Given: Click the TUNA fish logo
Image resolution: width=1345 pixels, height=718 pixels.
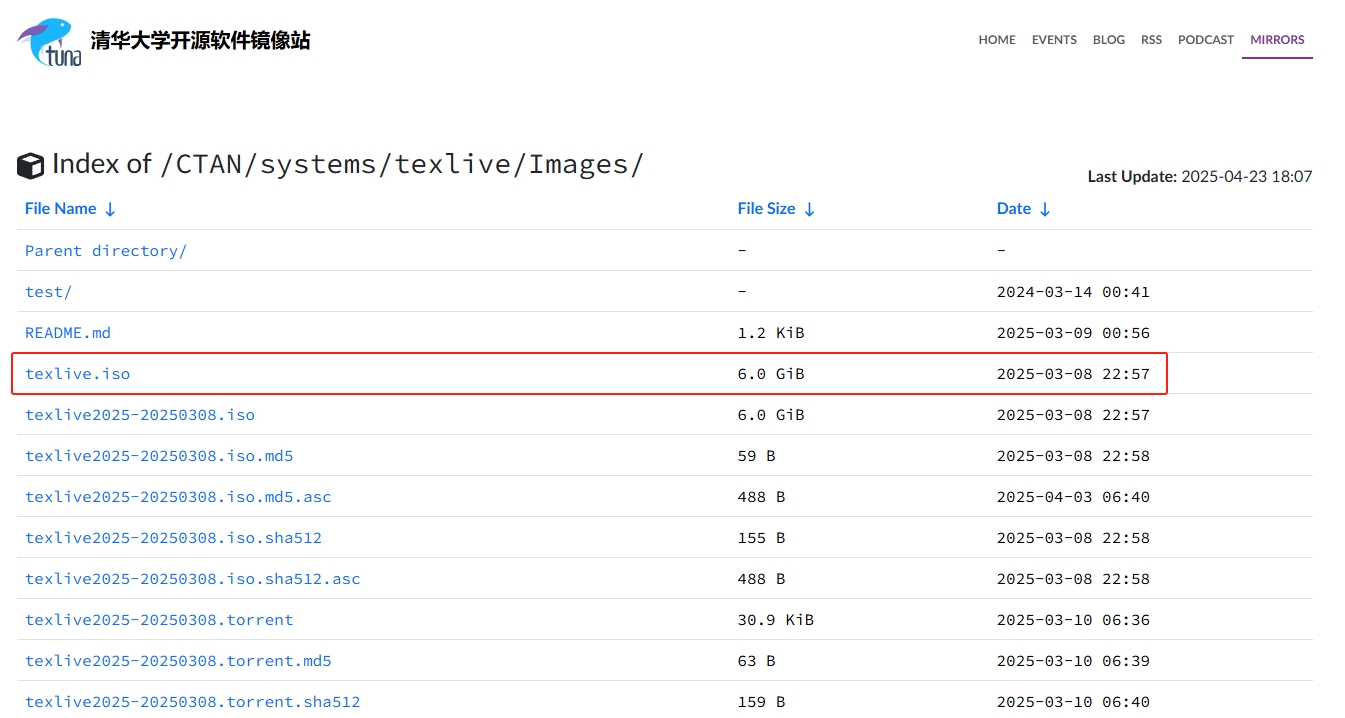Looking at the screenshot, I should (x=48, y=42).
